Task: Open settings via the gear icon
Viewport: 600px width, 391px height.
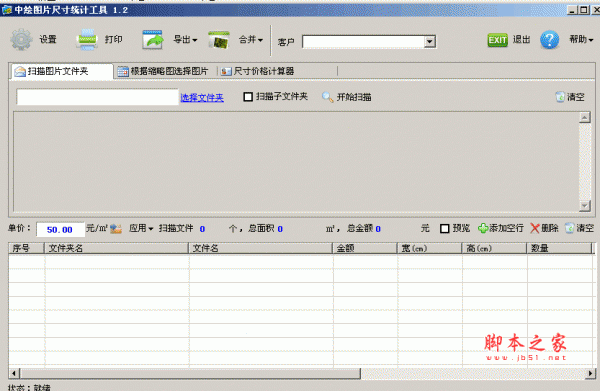Action: coord(21,39)
